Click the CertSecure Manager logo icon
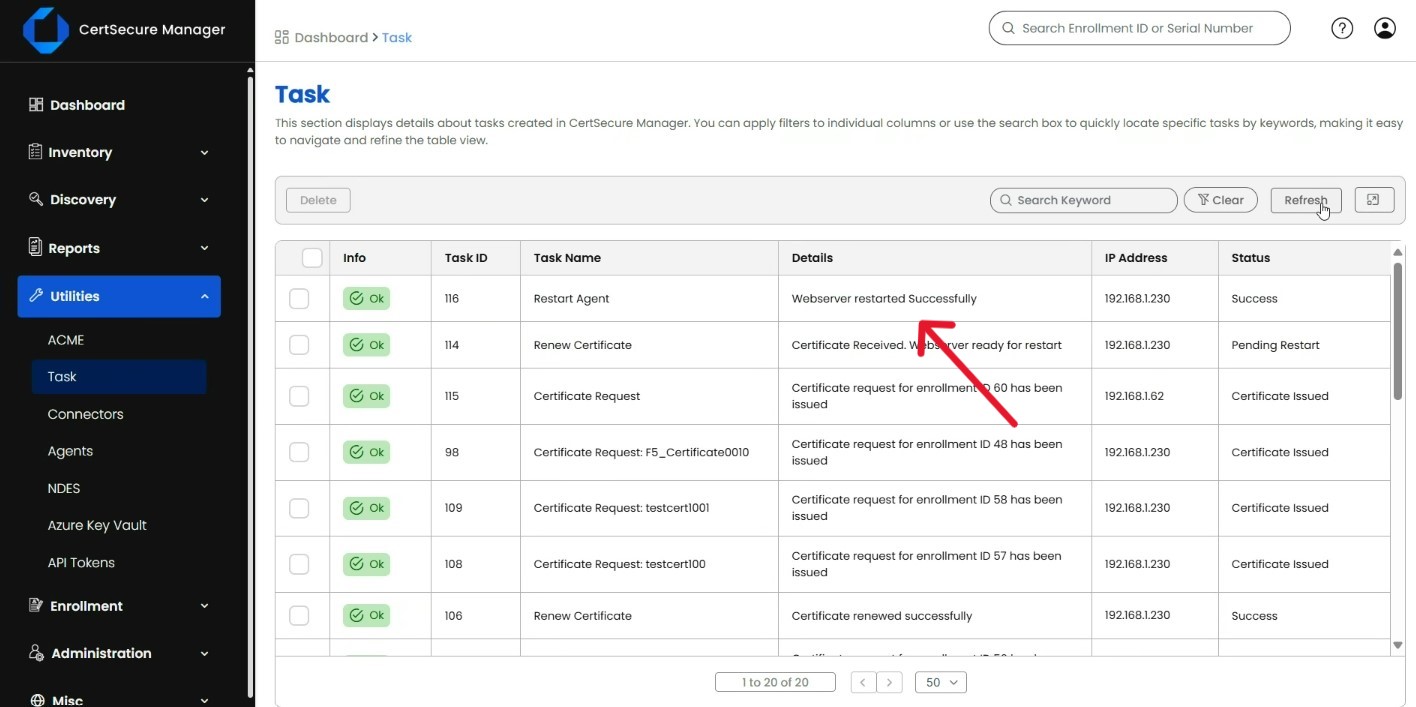This screenshot has width=1416, height=707. tap(46, 30)
